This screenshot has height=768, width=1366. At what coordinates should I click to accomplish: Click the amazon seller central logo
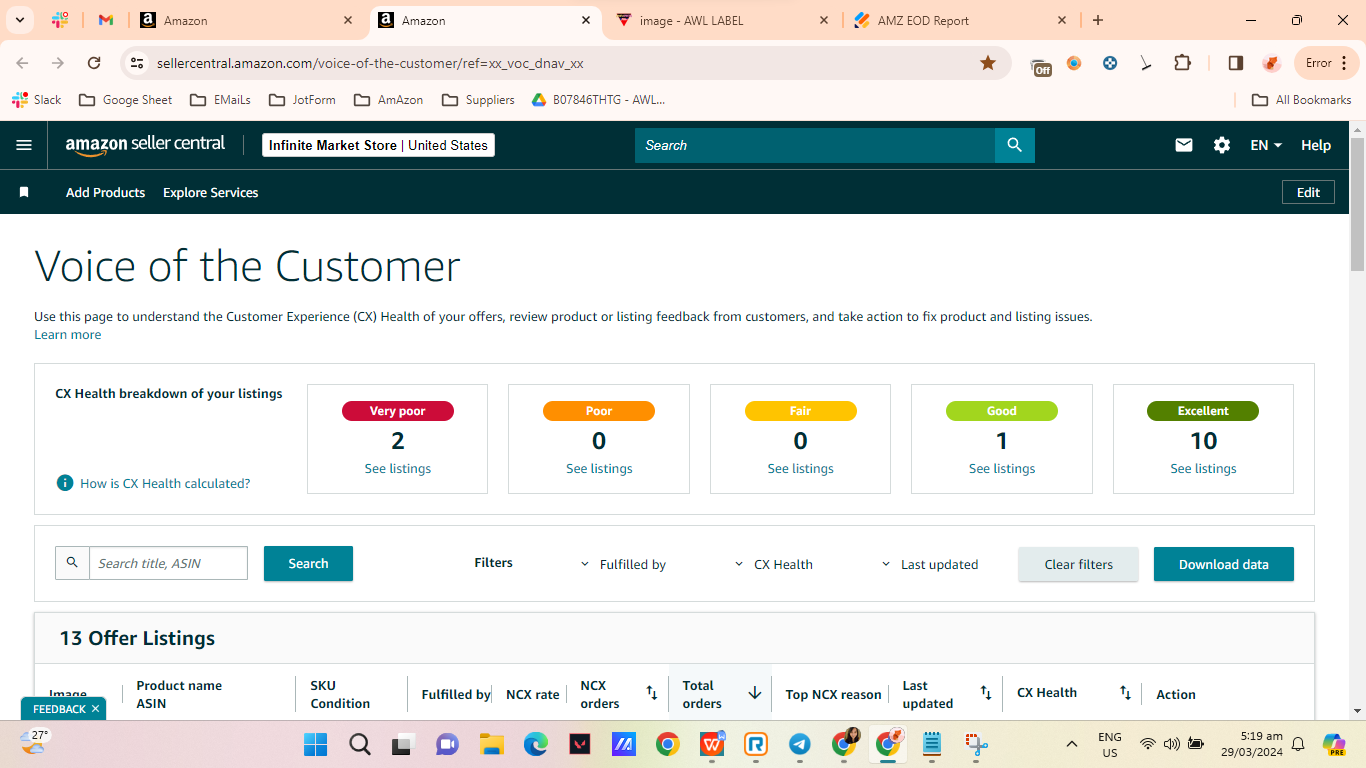pos(146,145)
